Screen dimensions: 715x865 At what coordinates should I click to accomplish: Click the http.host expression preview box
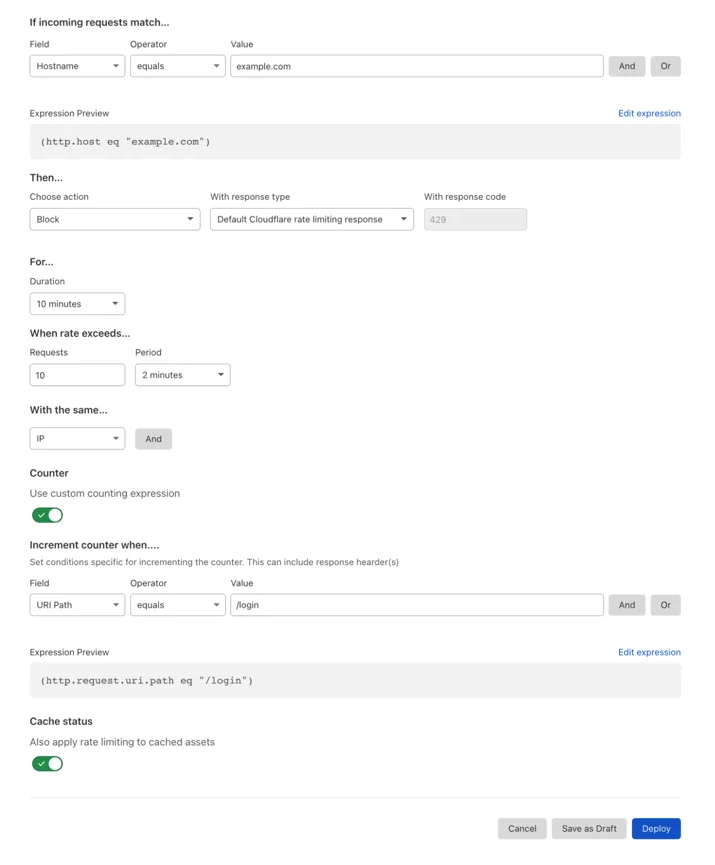[x=355, y=142]
